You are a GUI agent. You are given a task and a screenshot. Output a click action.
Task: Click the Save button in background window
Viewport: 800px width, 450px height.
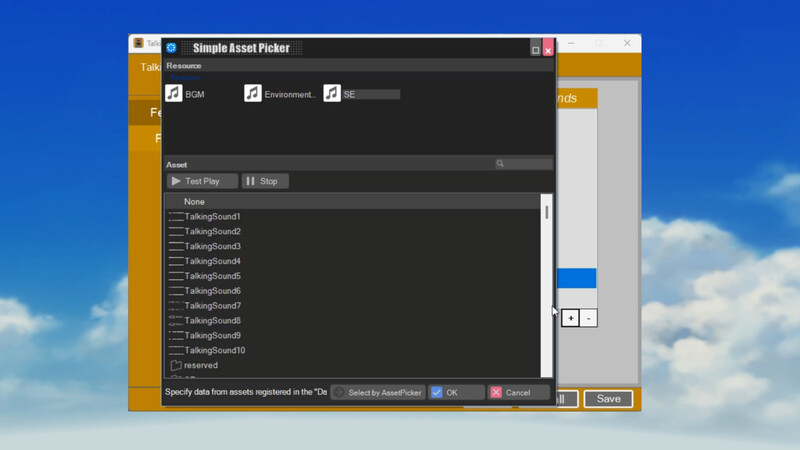[x=608, y=398]
